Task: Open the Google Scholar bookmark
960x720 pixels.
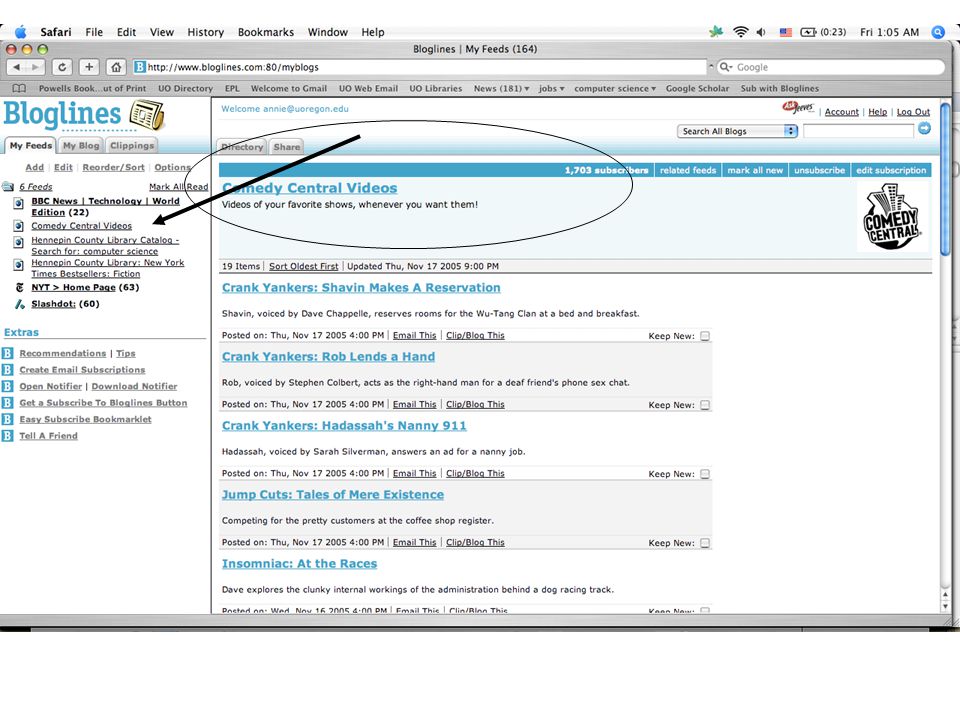Action: [x=697, y=88]
